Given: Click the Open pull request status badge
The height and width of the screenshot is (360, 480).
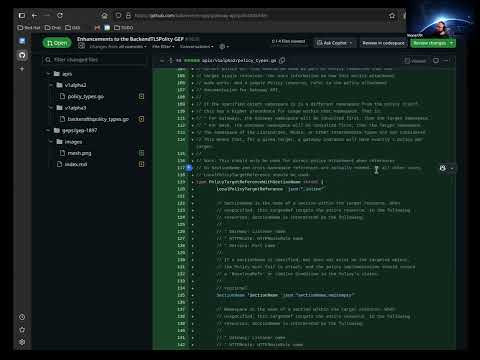Looking at the screenshot, I should (x=57, y=43).
